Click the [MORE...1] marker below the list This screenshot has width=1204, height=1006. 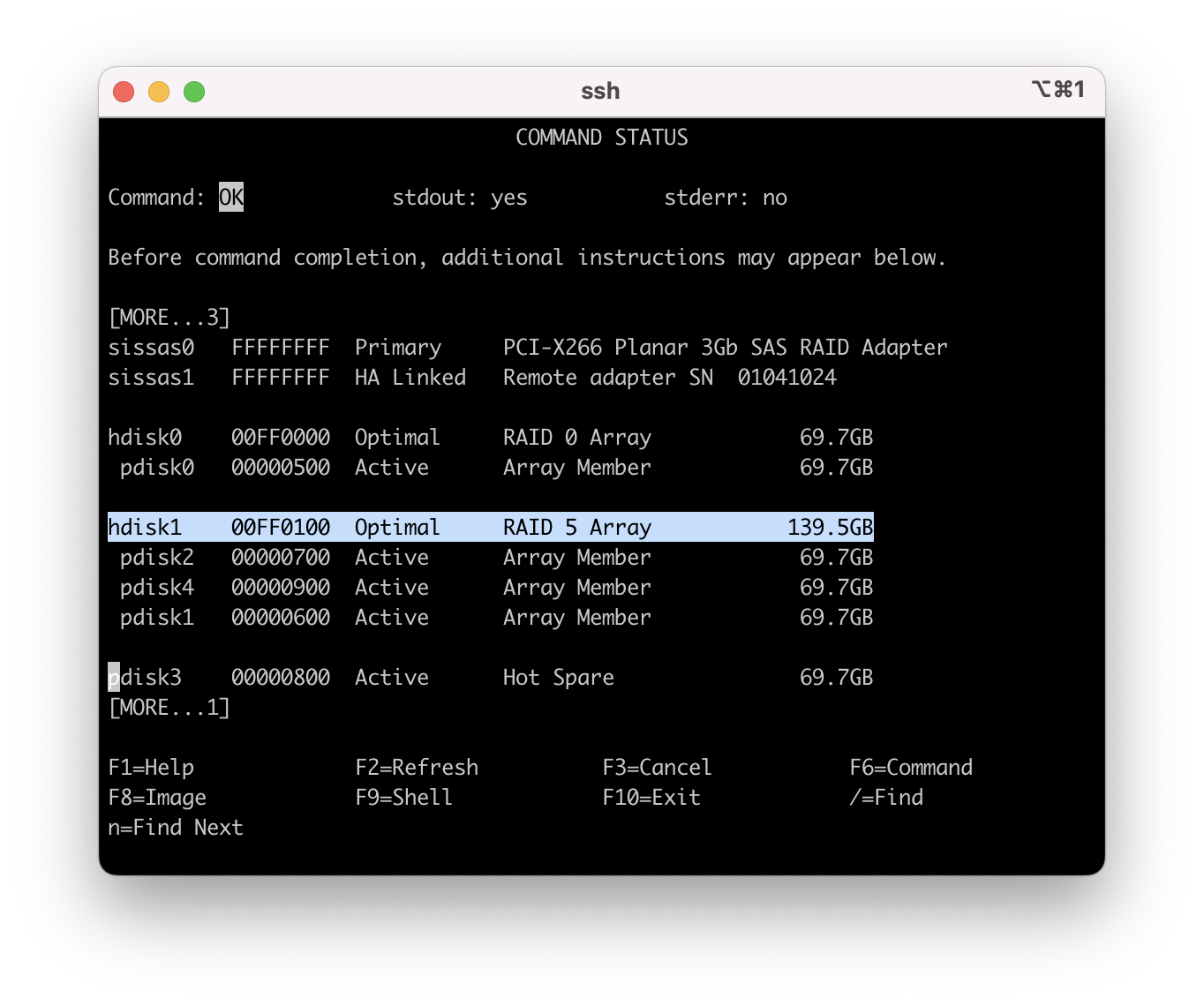coord(169,708)
